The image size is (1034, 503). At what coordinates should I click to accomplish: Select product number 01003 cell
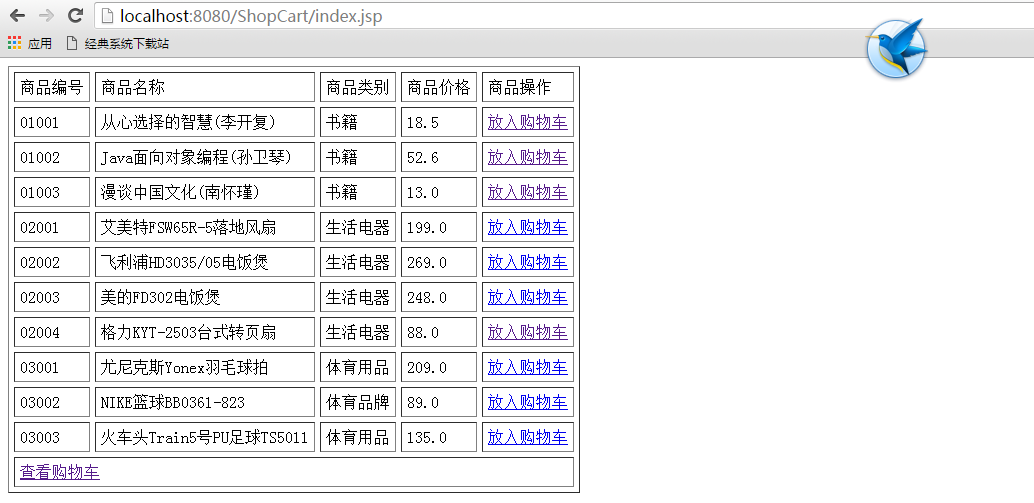(x=51, y=192)
